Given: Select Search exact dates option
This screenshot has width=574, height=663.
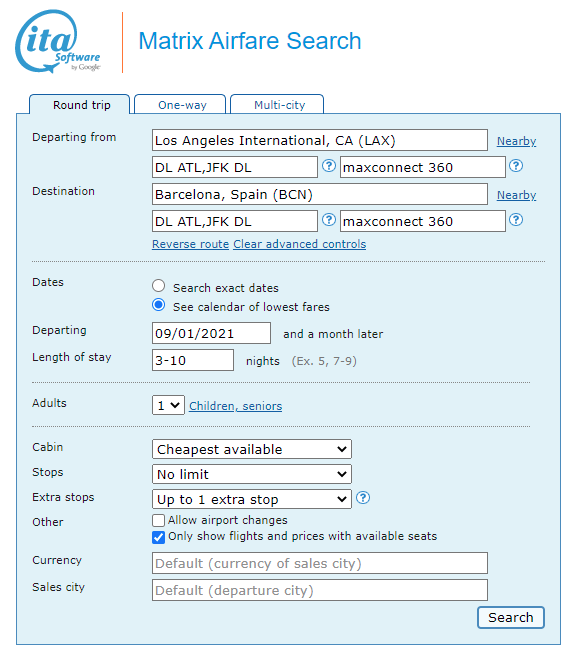Looking at the screenshot, I should coord(159,286).
